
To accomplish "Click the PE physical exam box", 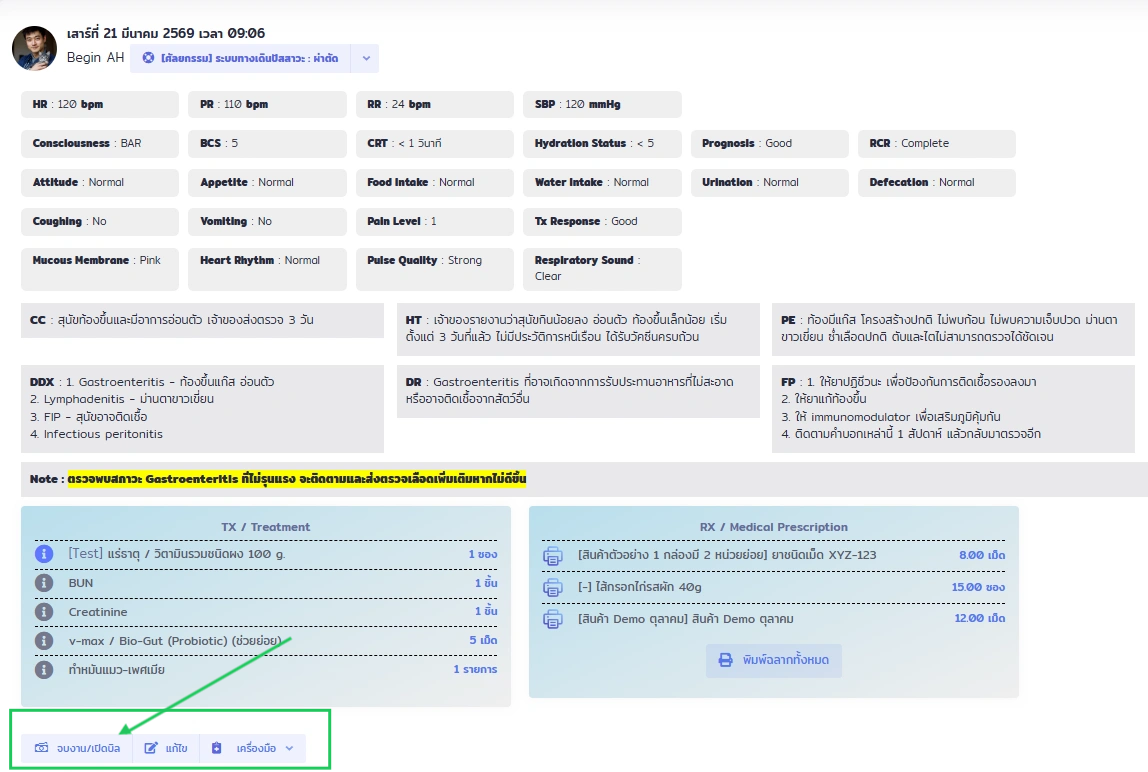I will pyautogui.click(x=953, y=329).
